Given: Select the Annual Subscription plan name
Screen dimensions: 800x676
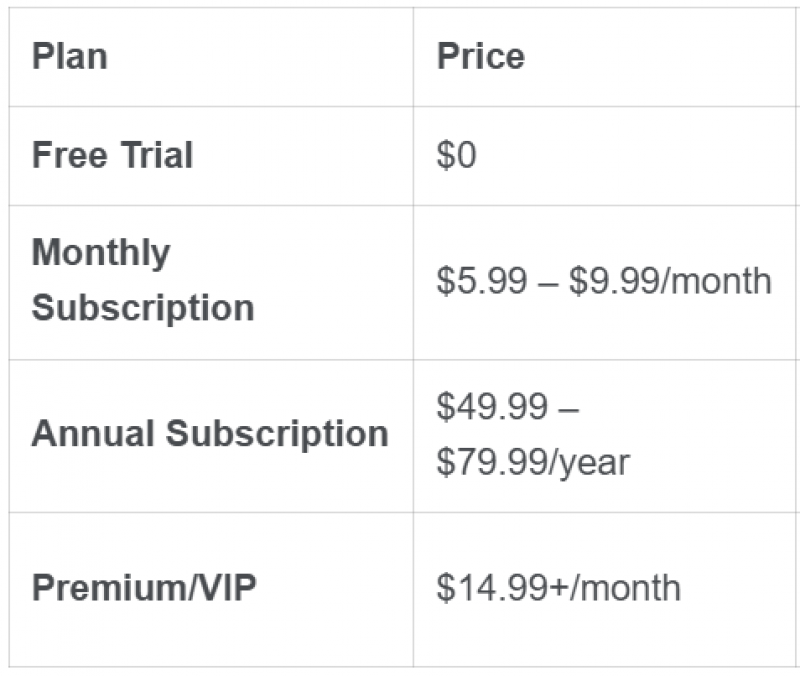Looking at the screenshot, I should pos(210,434).
